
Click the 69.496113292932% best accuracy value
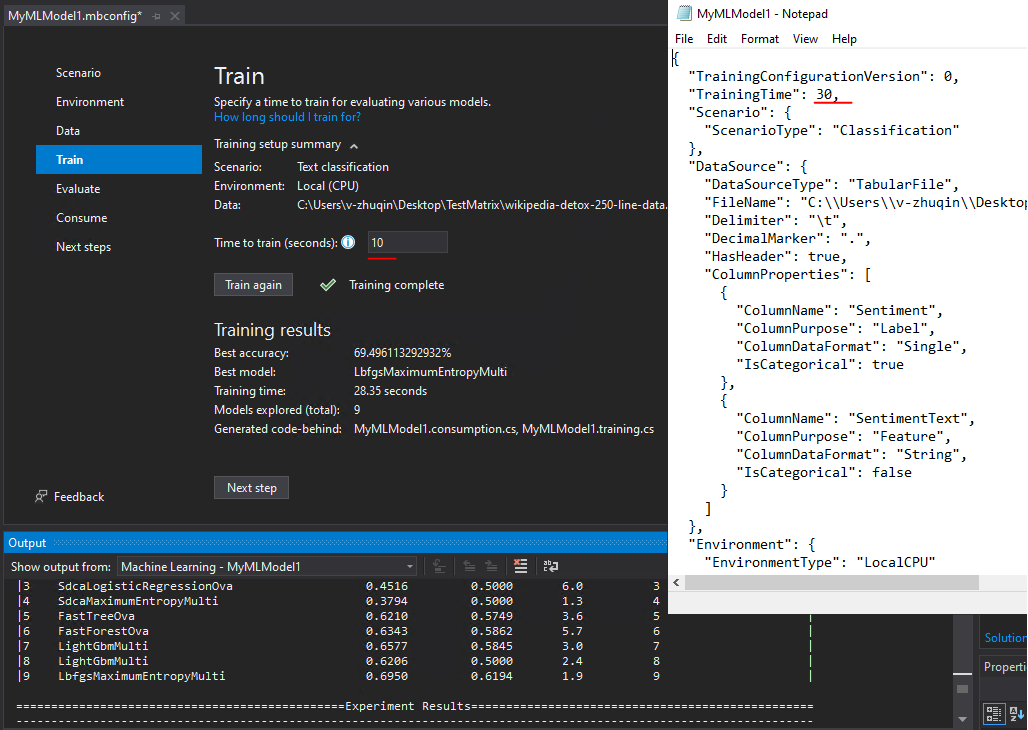(x=403, y=353)
